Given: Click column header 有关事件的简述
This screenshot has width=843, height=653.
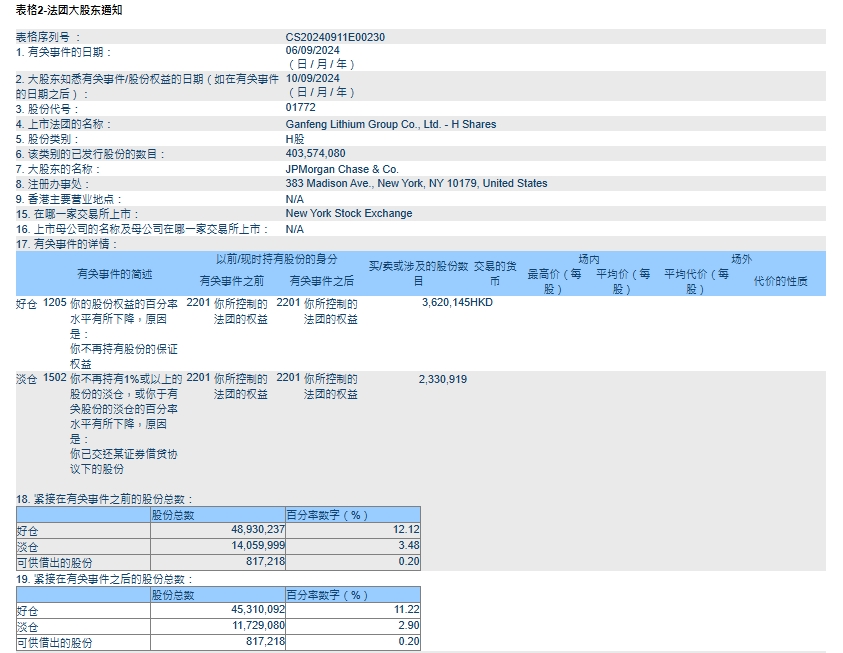Looking at the screenshot, I should coord(115,274).
